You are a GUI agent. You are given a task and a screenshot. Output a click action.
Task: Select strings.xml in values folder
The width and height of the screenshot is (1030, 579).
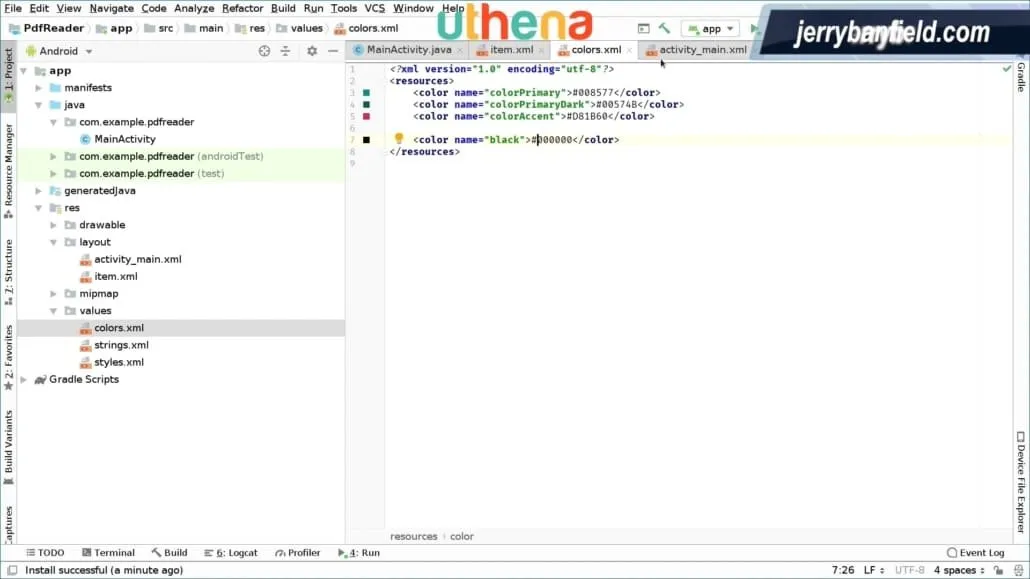121,345
